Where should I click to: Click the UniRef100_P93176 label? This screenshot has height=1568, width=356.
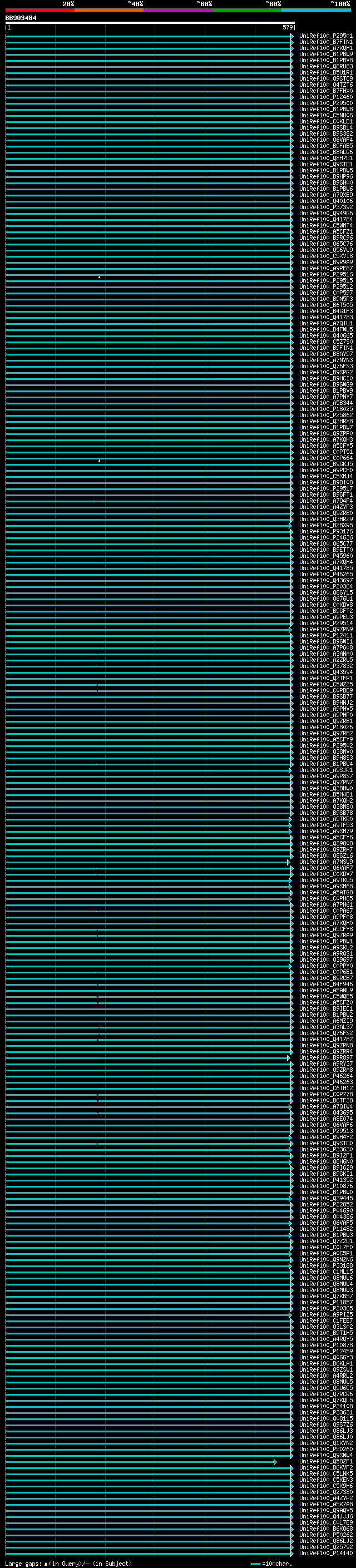[325, 531]
